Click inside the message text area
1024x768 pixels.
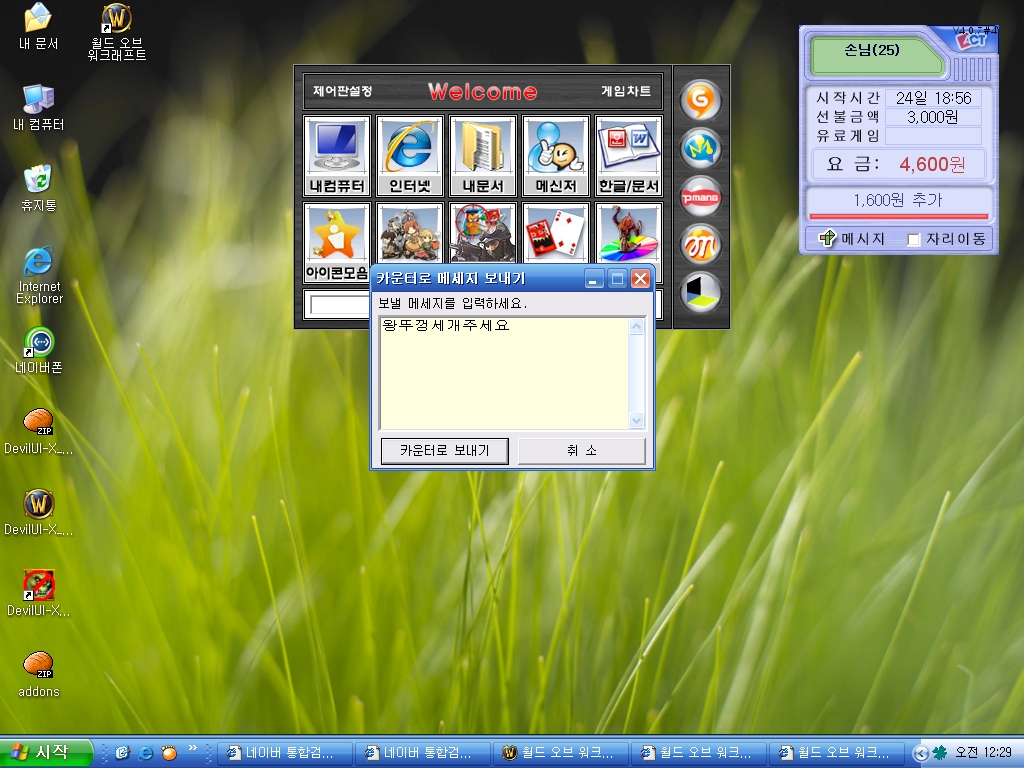(x=504, y=373)
